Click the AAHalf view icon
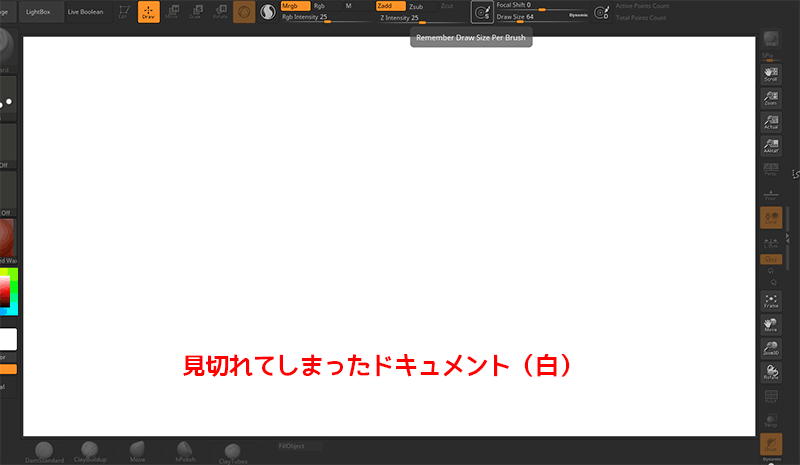The image size is (800, 465). (770, 147)
